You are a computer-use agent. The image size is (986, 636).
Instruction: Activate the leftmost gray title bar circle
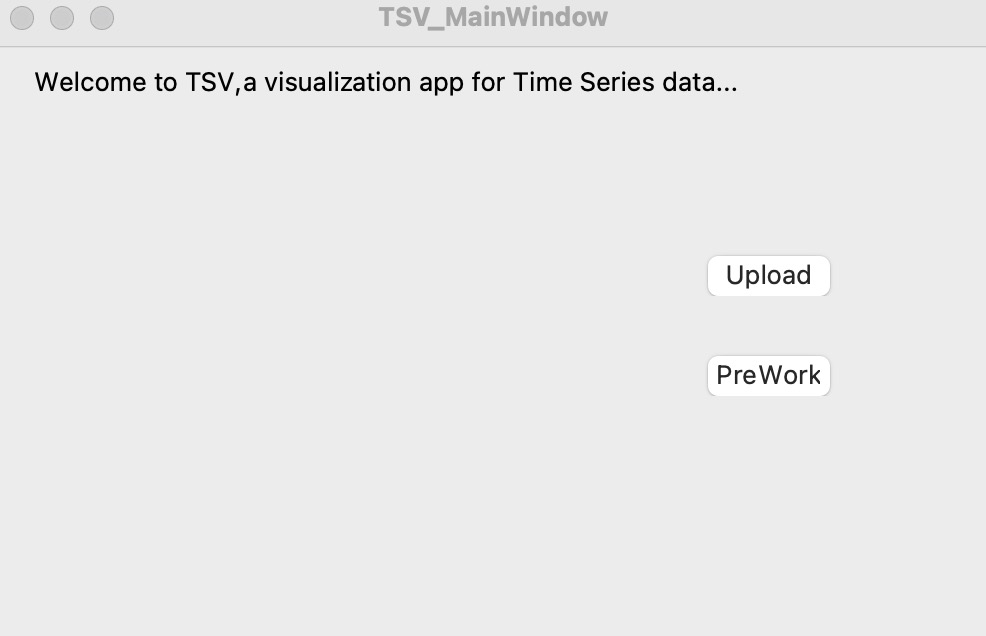click(x=22, y=18)
